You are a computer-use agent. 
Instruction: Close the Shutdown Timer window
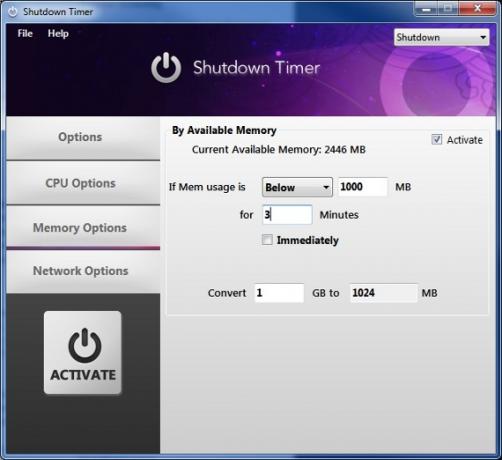click(477, 9)
